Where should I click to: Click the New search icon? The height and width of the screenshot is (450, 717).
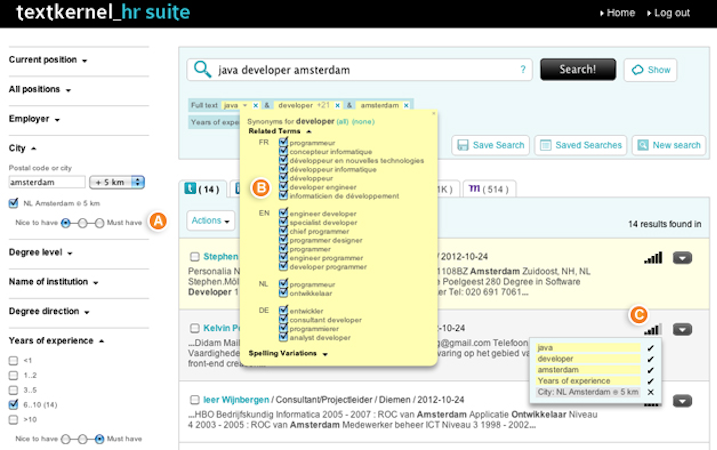point(643,145)
